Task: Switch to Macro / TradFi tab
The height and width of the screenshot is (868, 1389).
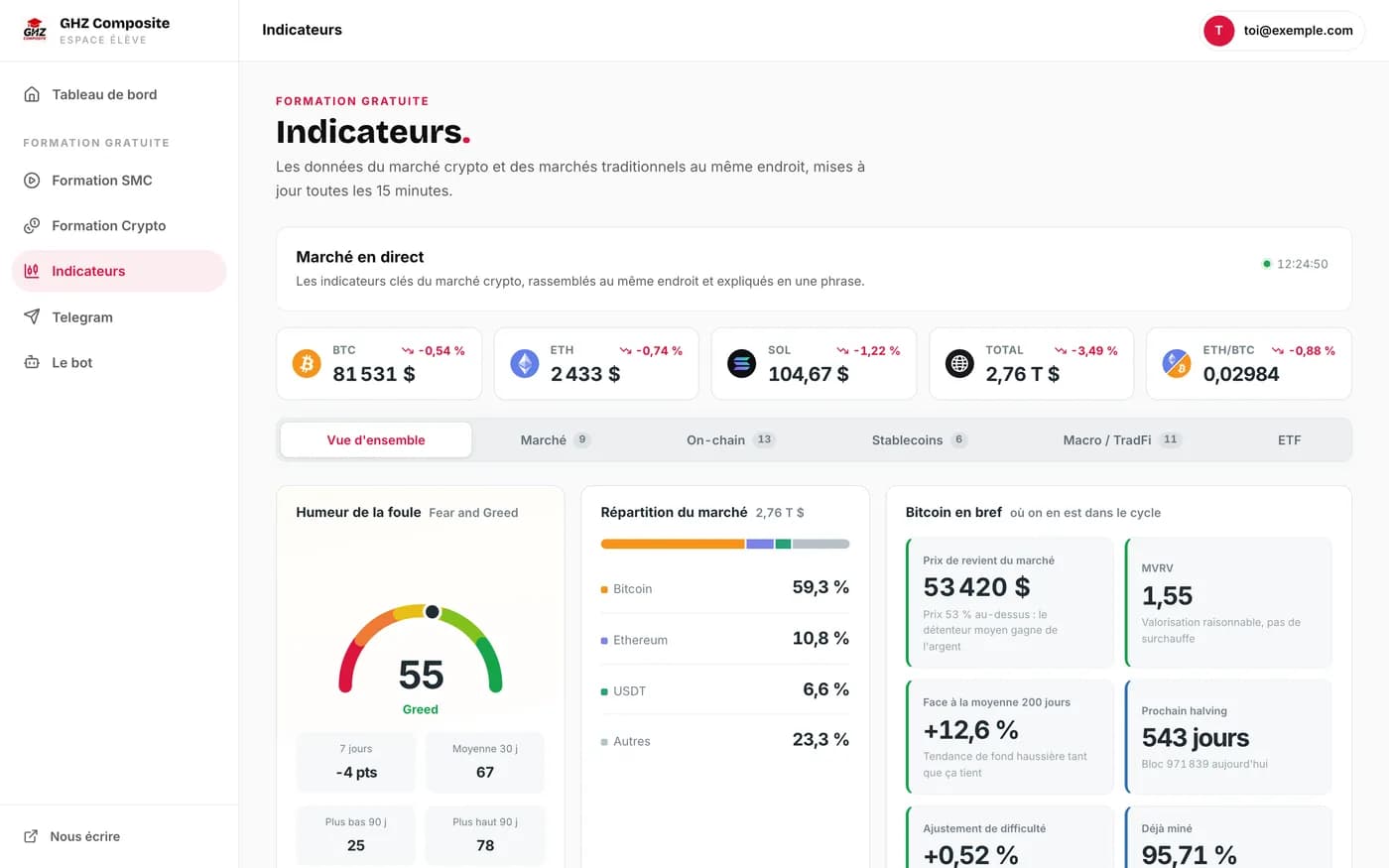Action: (1121, 440)
